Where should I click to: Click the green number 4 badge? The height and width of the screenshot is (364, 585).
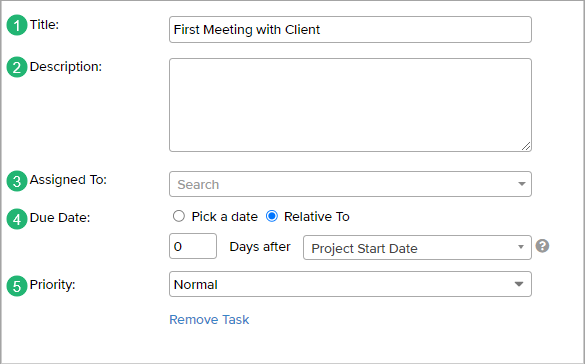pos(17,219)
